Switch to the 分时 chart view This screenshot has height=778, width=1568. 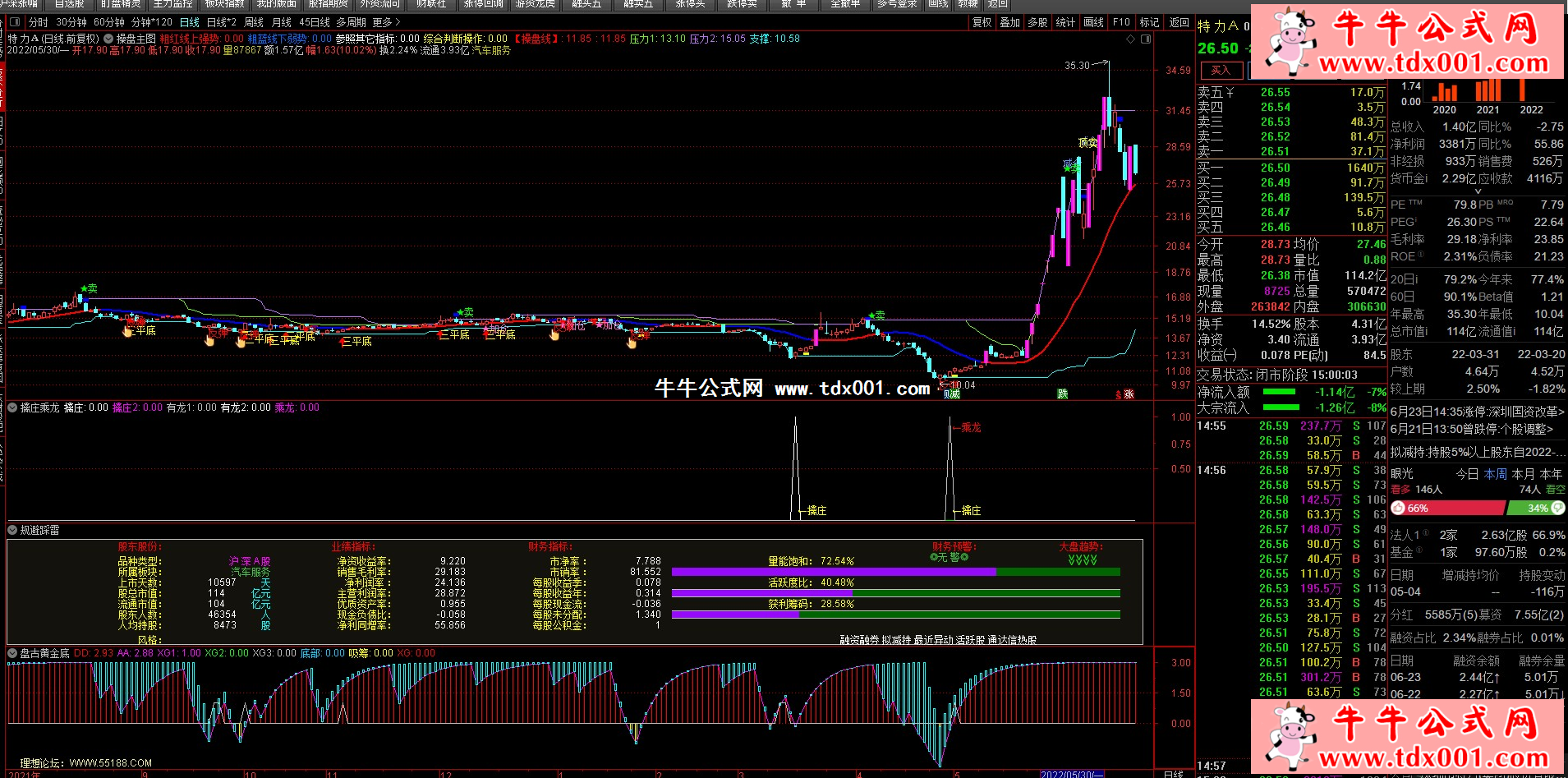pos(39,22)
